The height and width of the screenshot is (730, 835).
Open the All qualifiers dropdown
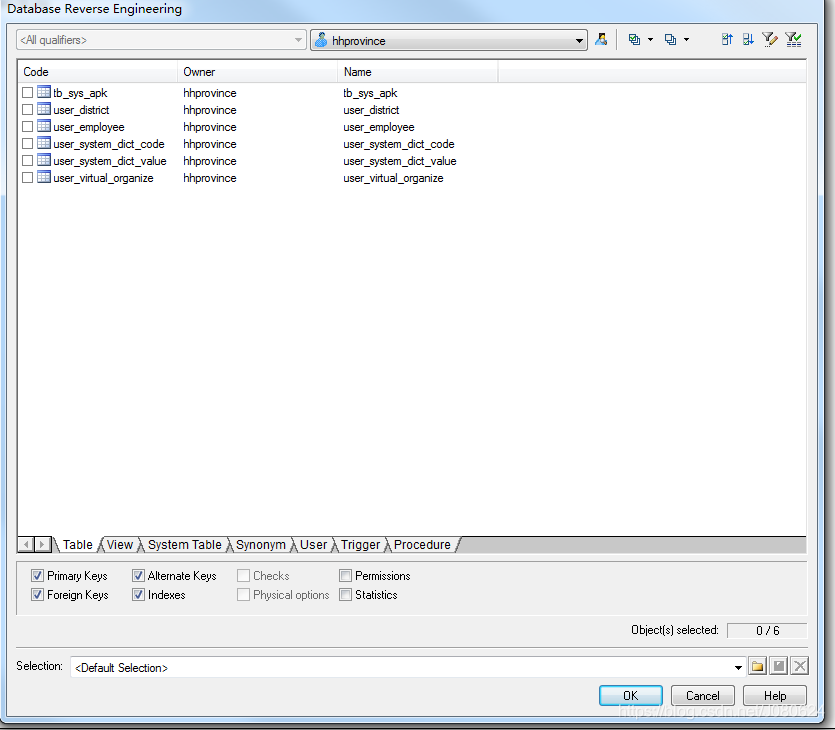161,40
